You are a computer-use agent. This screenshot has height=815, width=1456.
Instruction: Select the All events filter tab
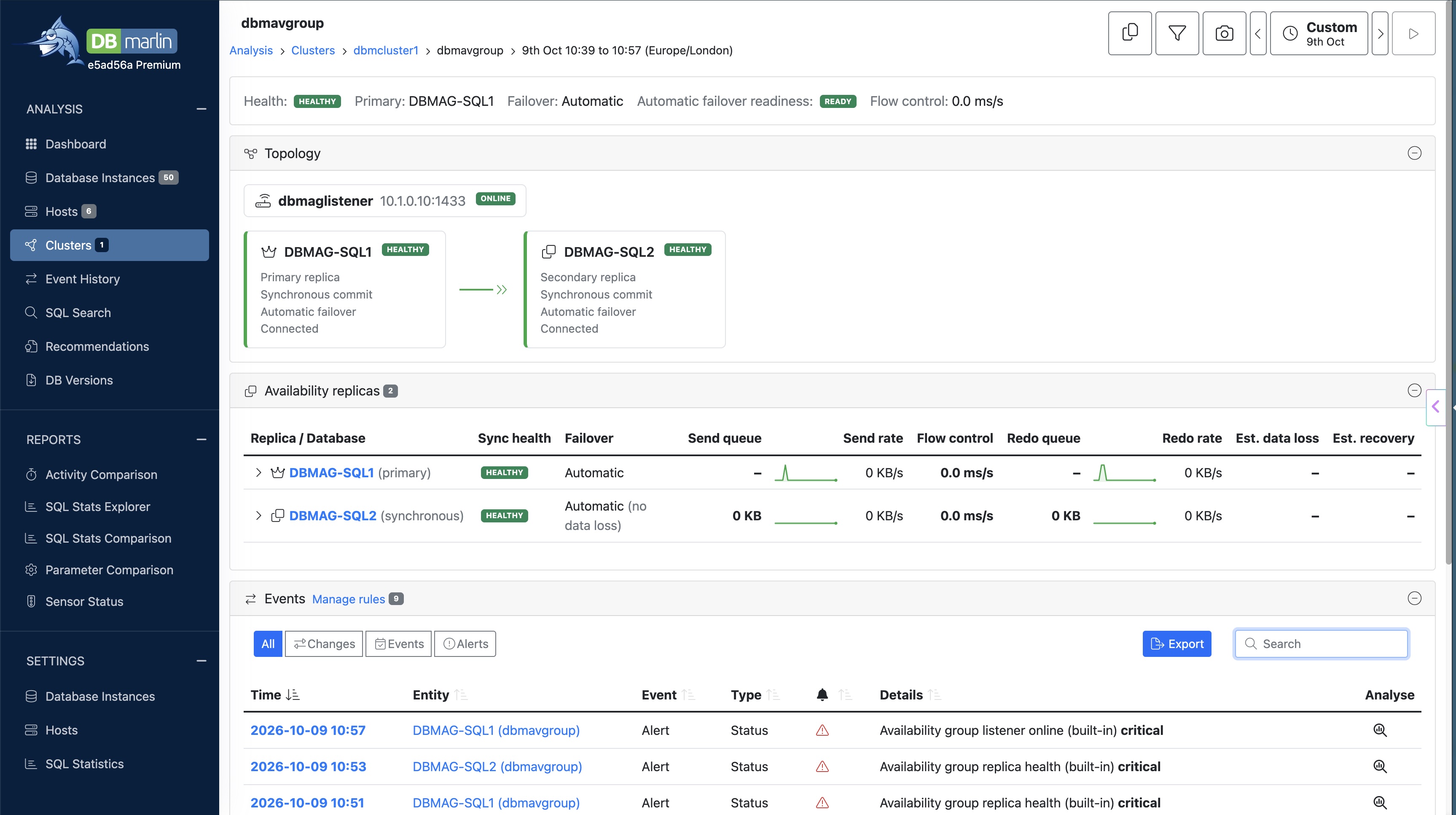click(268, 644)
